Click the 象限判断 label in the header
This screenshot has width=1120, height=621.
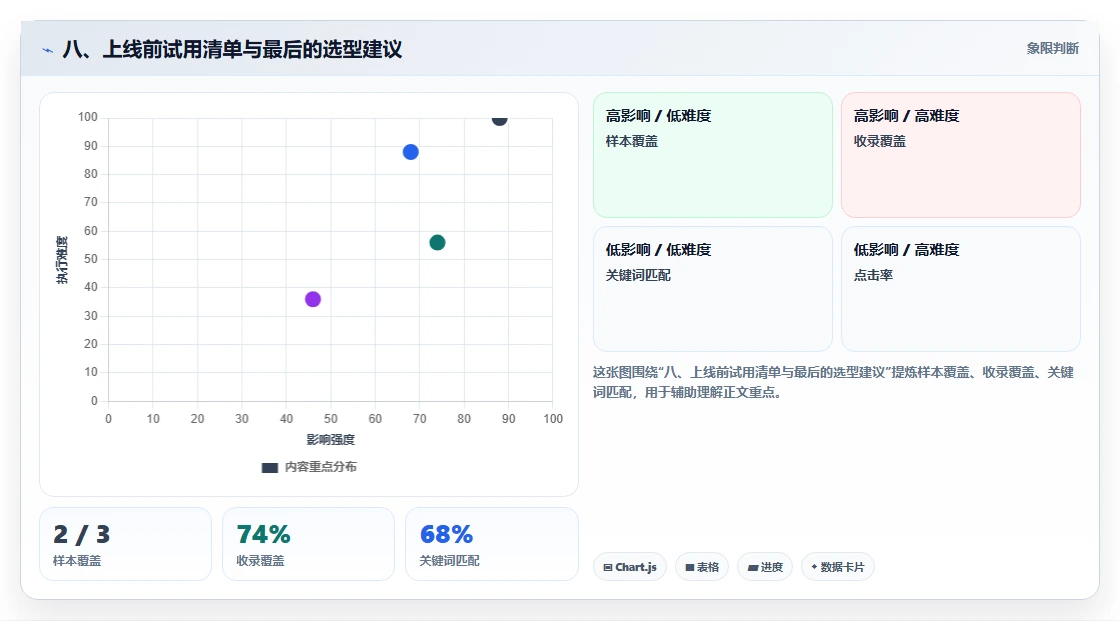pyautogui.click(x=1052, y=49)
